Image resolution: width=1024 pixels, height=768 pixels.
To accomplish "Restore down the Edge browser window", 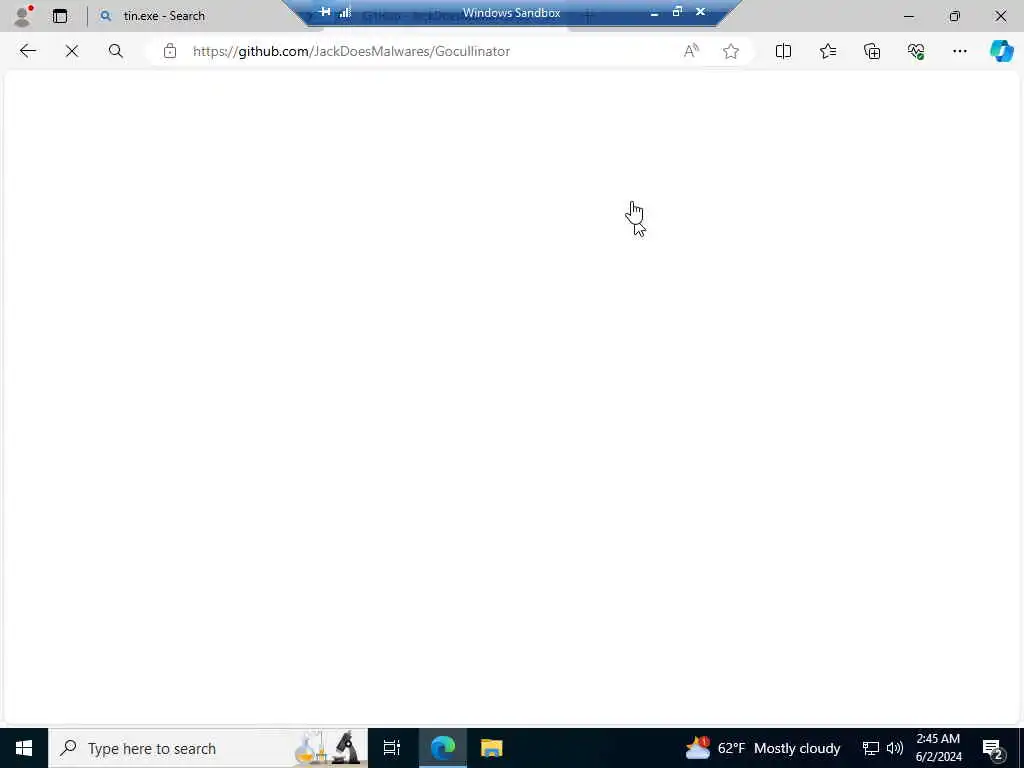I will click(954, 16).
